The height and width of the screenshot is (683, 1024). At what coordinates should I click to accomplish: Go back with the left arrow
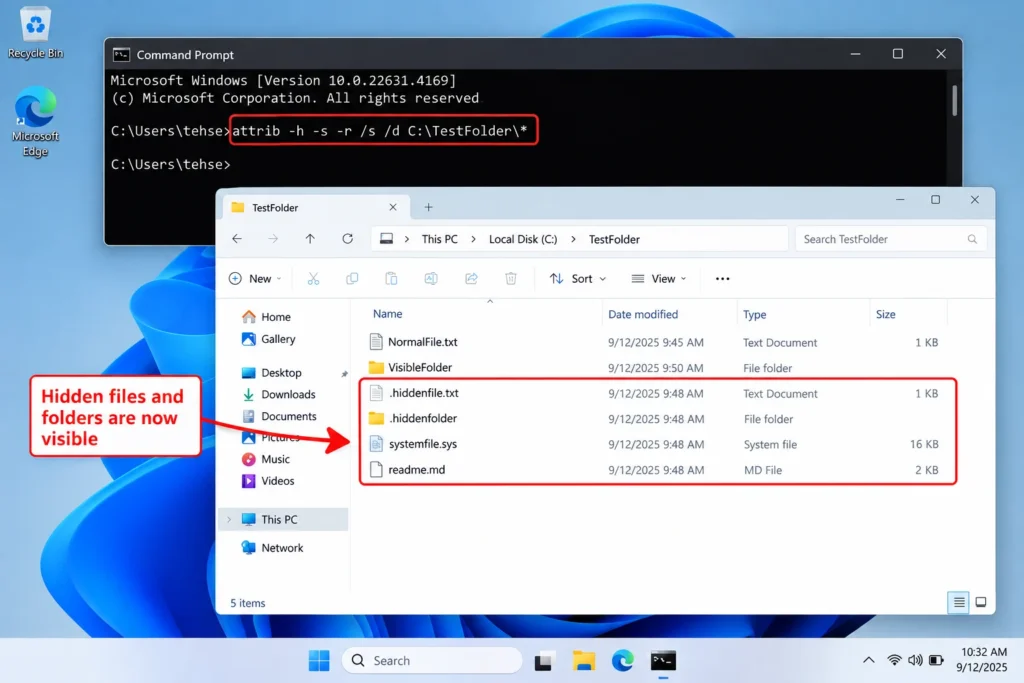pos(237,239)
